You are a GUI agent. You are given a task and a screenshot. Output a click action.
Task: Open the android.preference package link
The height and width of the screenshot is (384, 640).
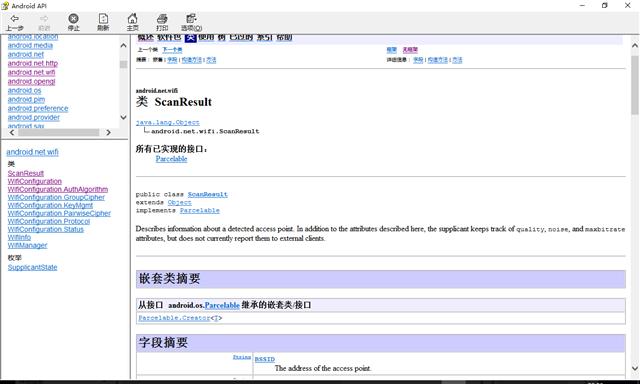tap(38, 108)
